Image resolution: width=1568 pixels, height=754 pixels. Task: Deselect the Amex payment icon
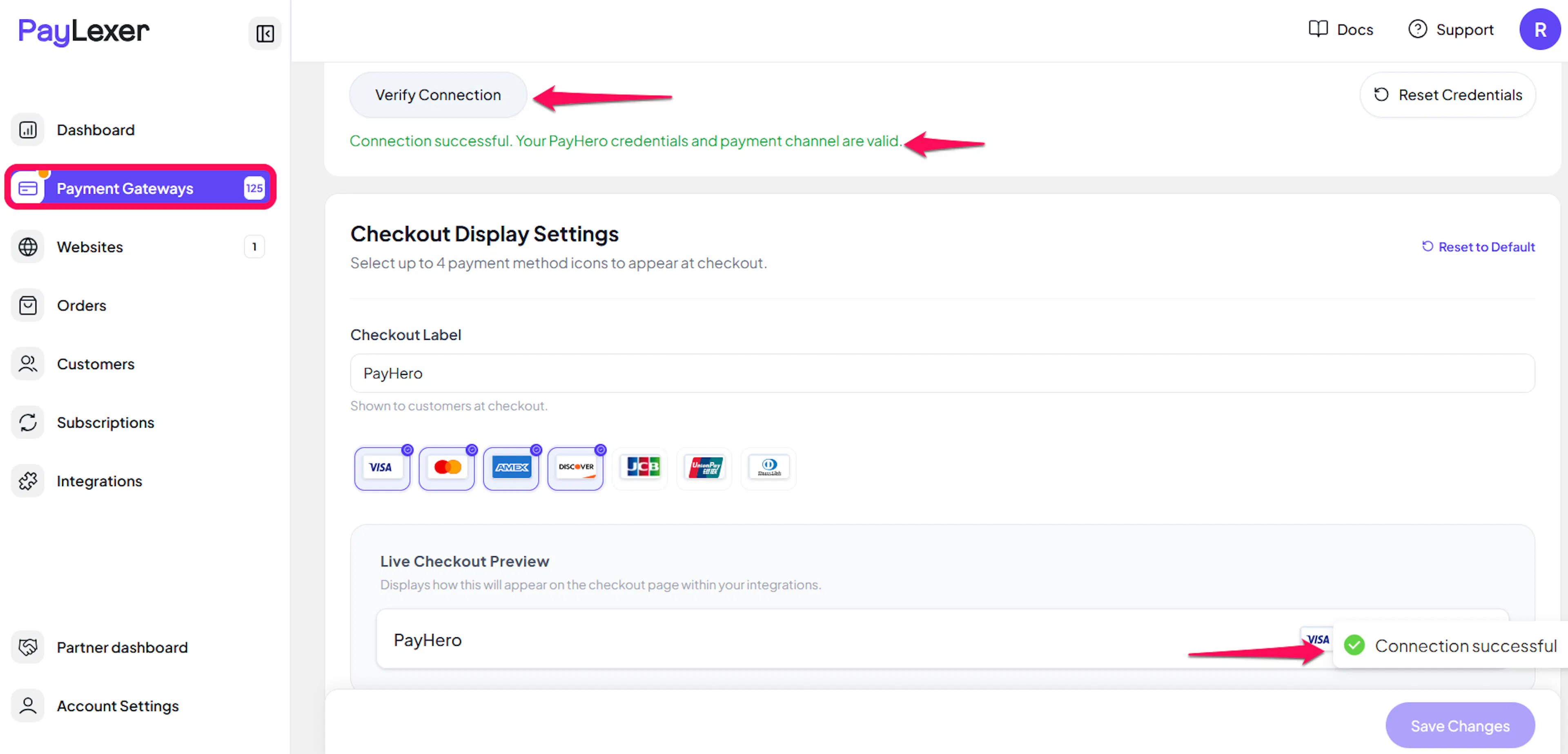click(511, 468)
